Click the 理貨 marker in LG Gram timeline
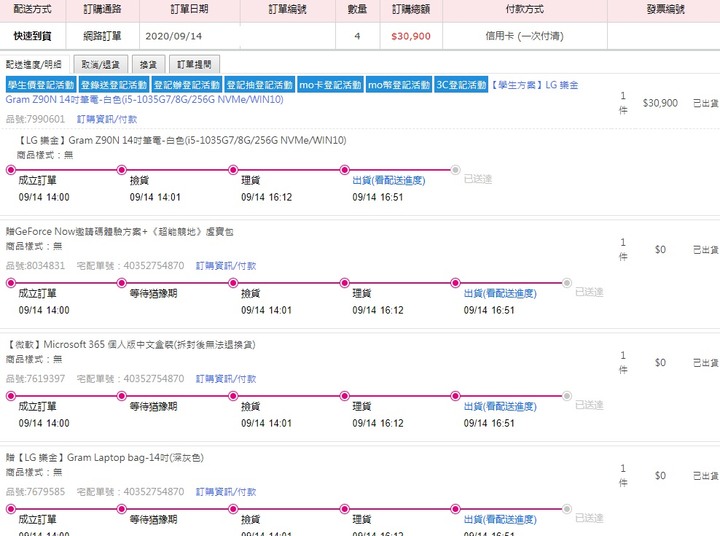 (x=233, y=170)
